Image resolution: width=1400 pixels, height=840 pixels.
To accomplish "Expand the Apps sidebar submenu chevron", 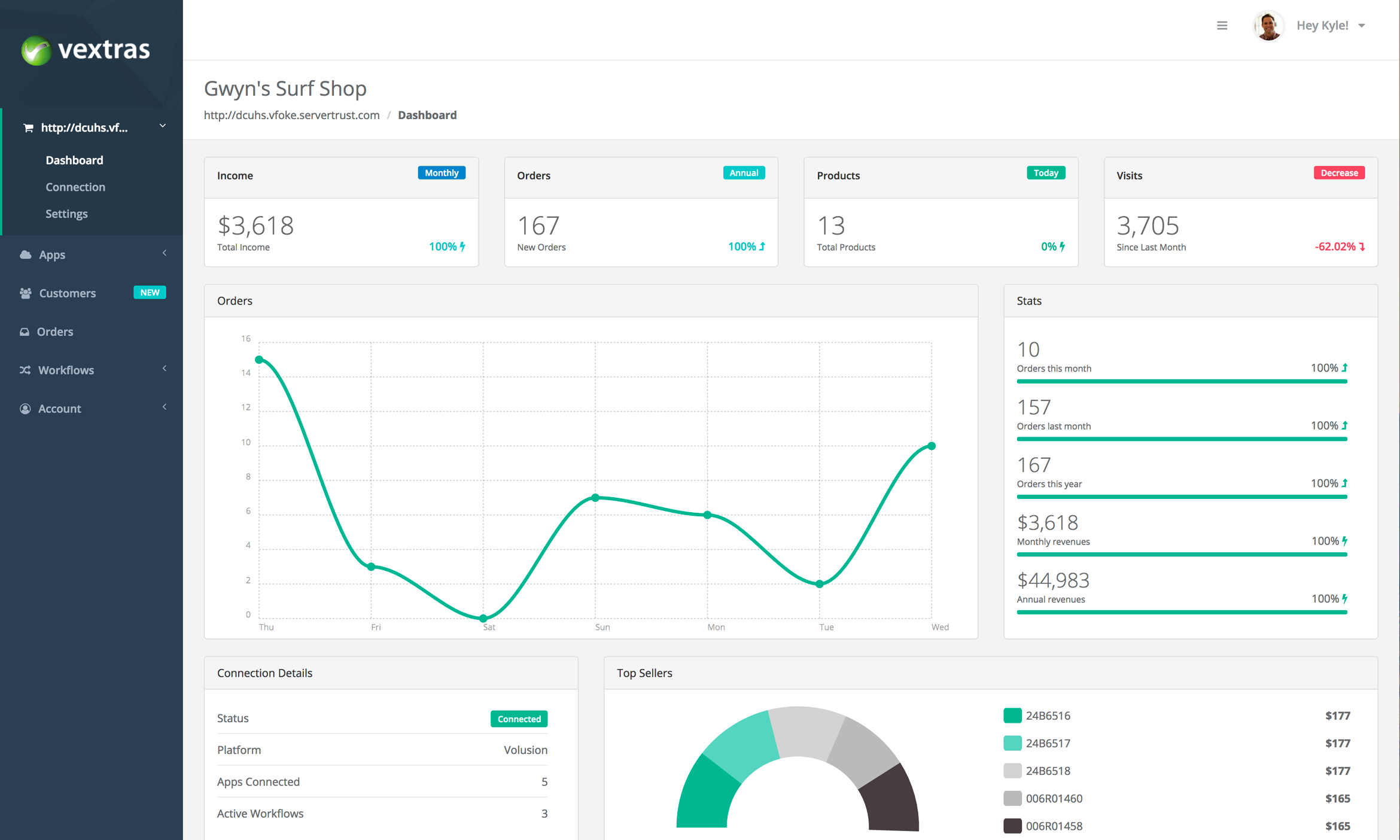I will tap(165, 253).
